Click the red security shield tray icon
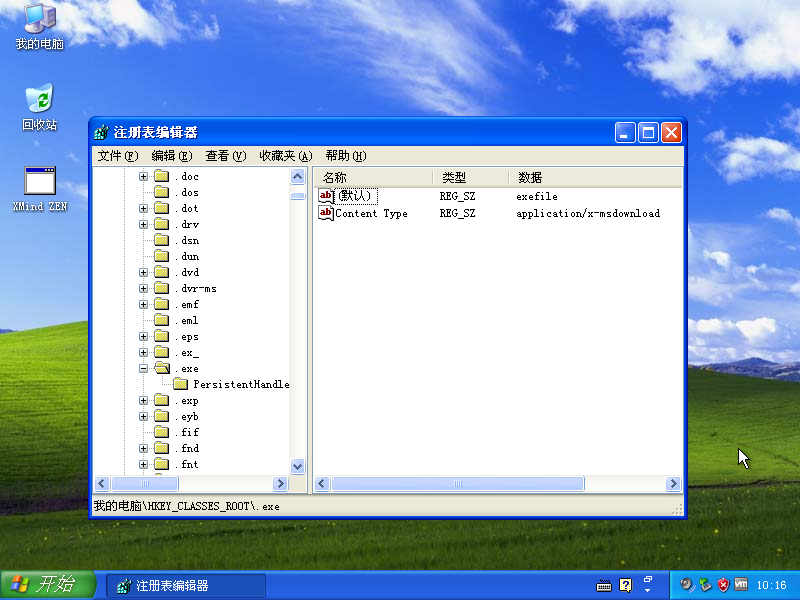The width and height of the screenshot is (800, 600). pos(723,585)
